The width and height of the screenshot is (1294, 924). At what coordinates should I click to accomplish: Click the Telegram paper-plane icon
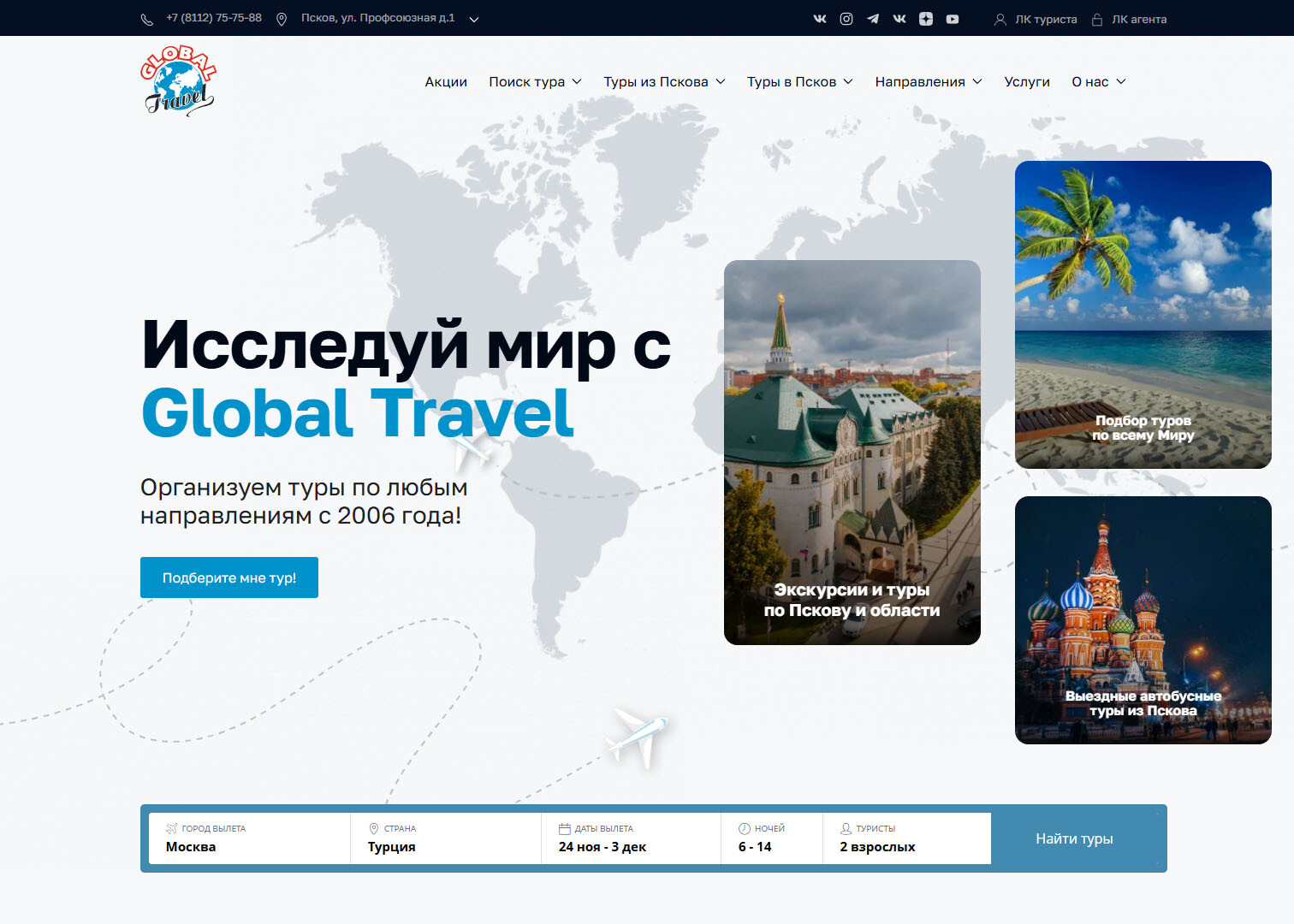[872, 19]
